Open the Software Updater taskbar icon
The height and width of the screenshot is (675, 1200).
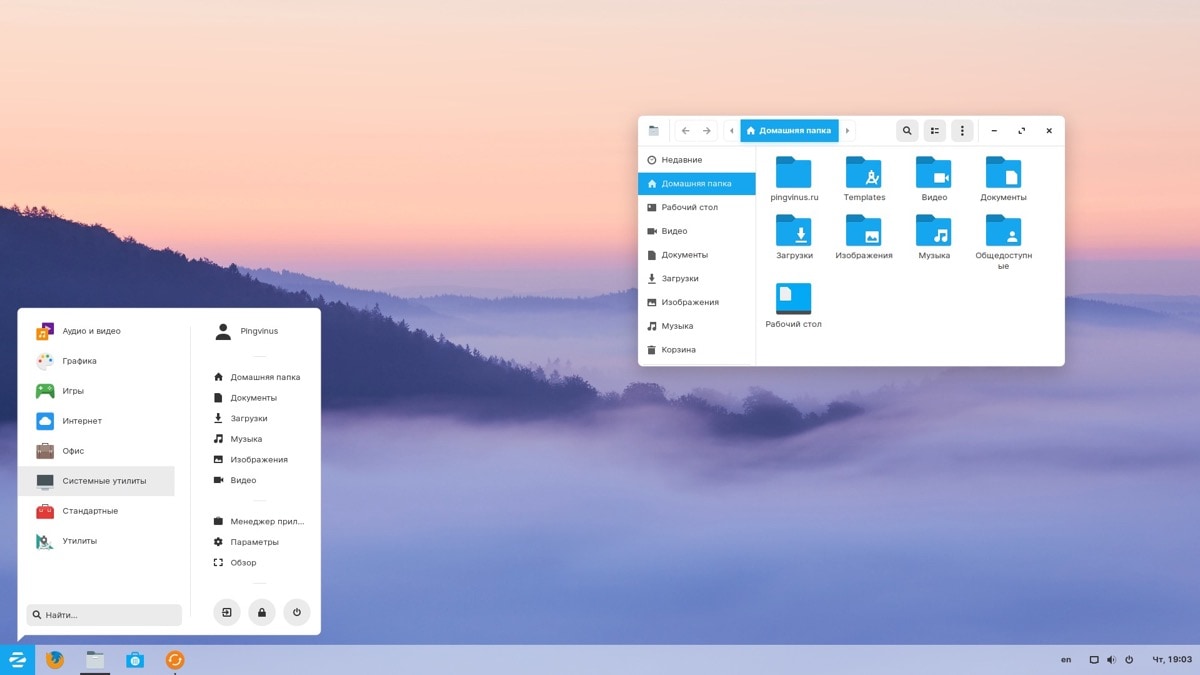(175, 660)
